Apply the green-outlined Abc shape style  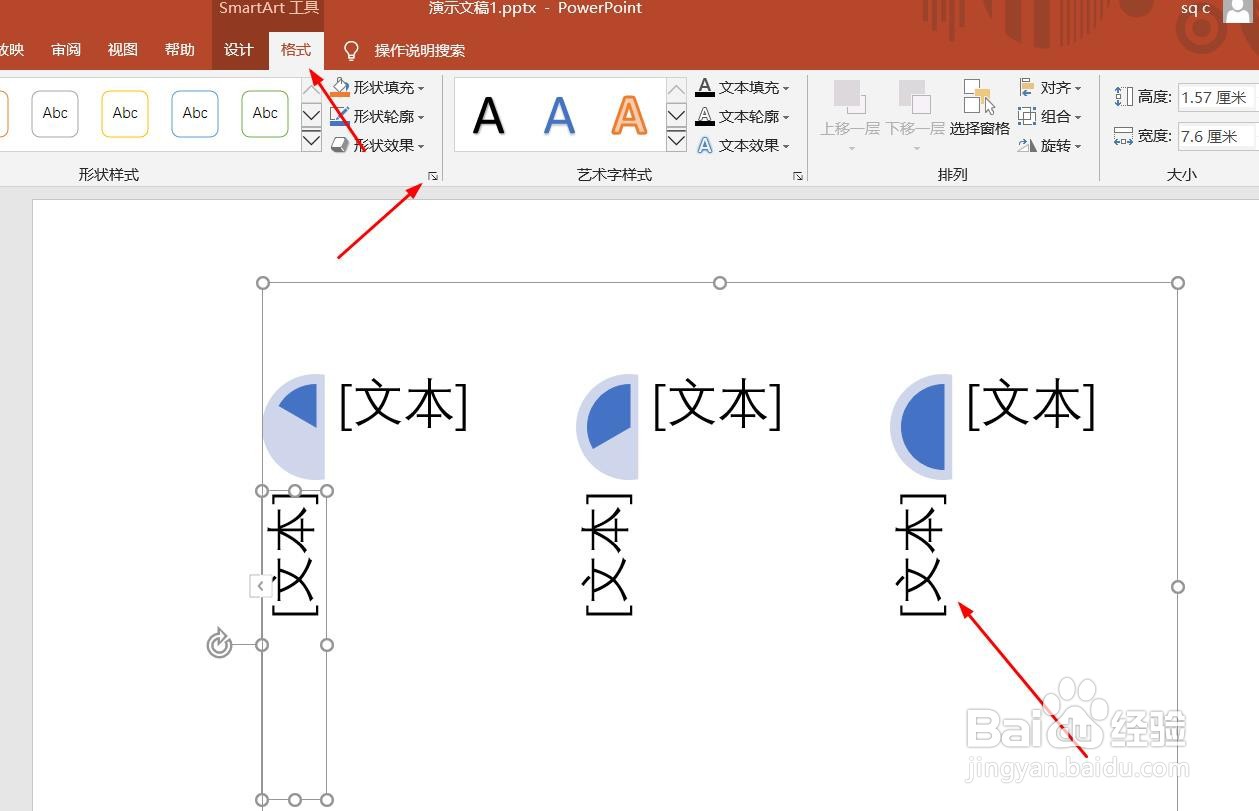(x=265, y=113)
